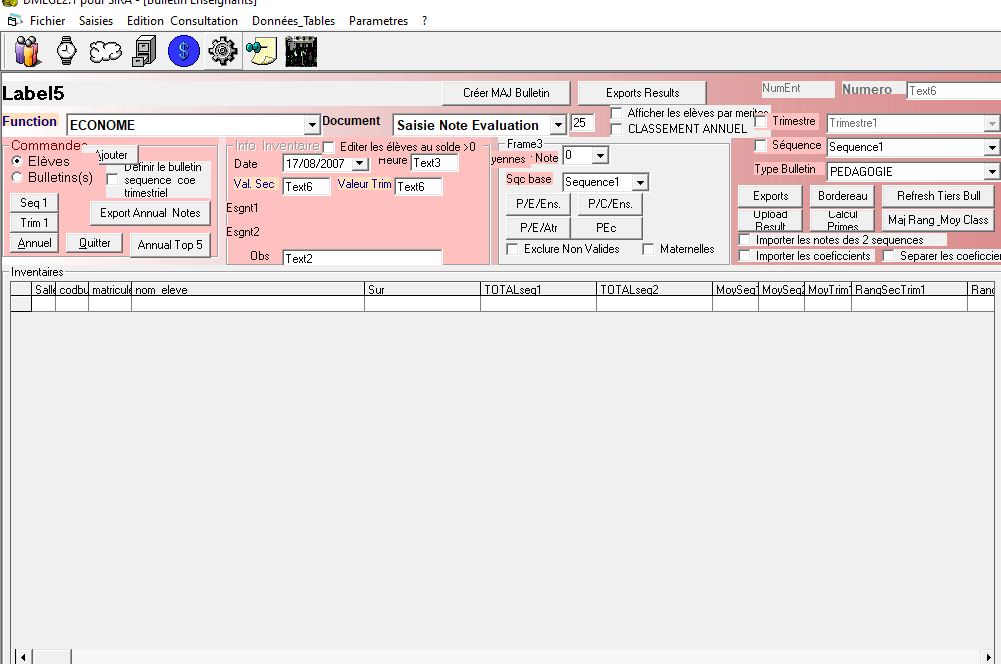Open the gear settings toolbar icon

click(222, 50)
